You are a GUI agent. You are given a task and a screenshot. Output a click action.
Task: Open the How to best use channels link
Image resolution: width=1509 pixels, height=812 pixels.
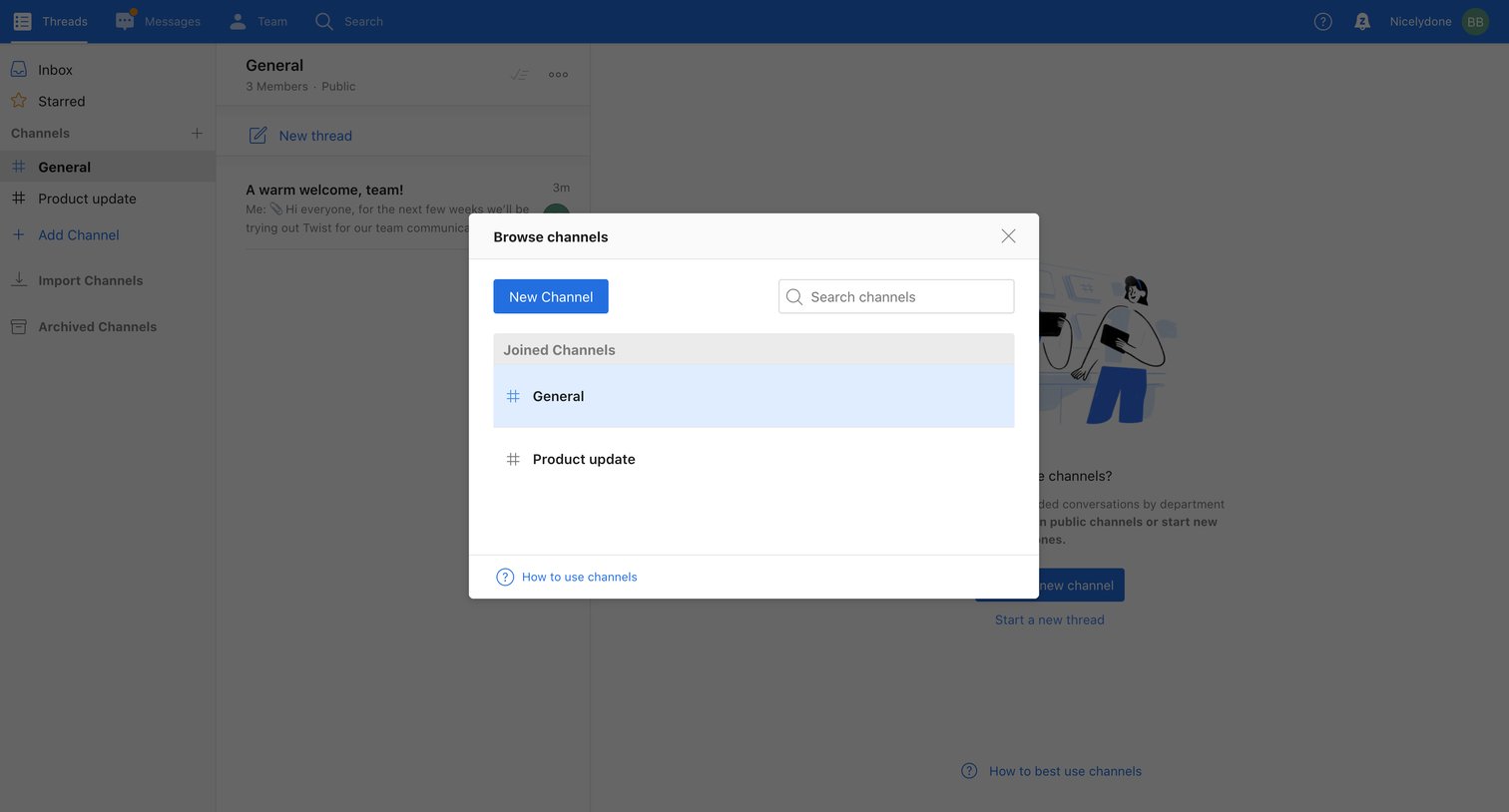(x=1065, y=771)
